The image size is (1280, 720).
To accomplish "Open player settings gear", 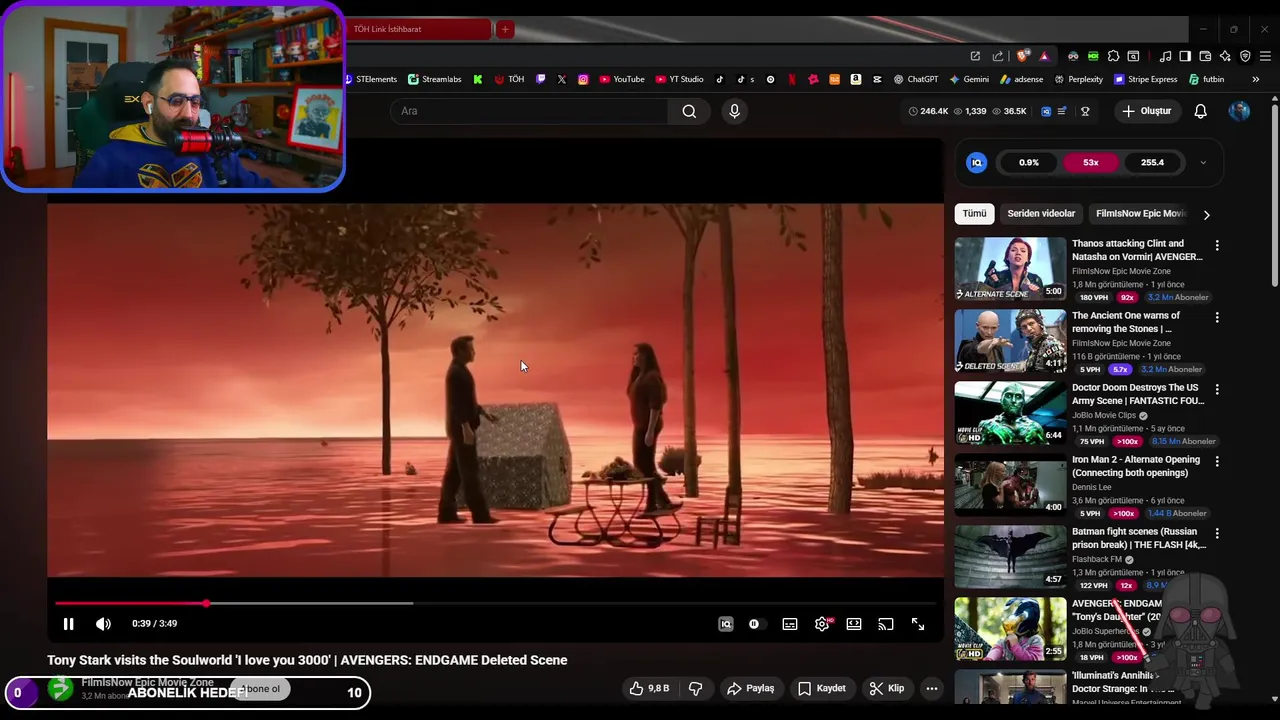I will pyautogui.click(x=822, y=624).
